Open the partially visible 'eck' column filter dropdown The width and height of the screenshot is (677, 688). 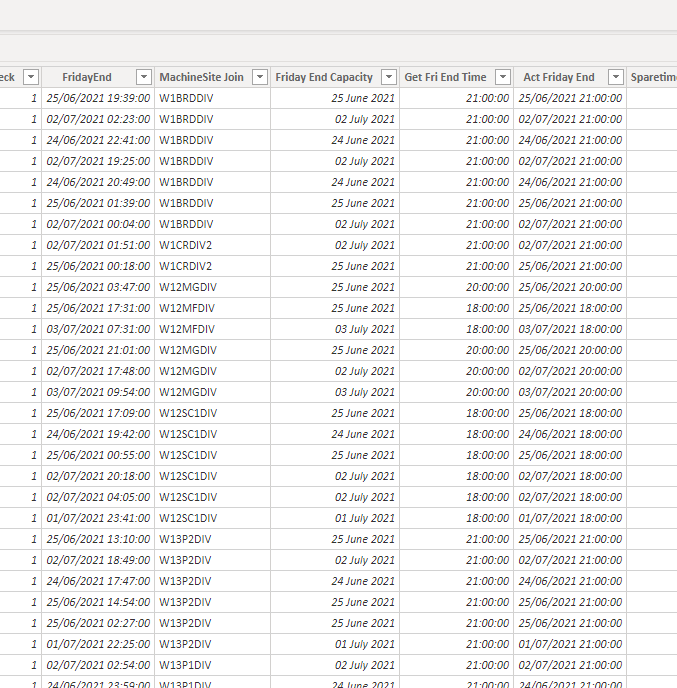31,77
